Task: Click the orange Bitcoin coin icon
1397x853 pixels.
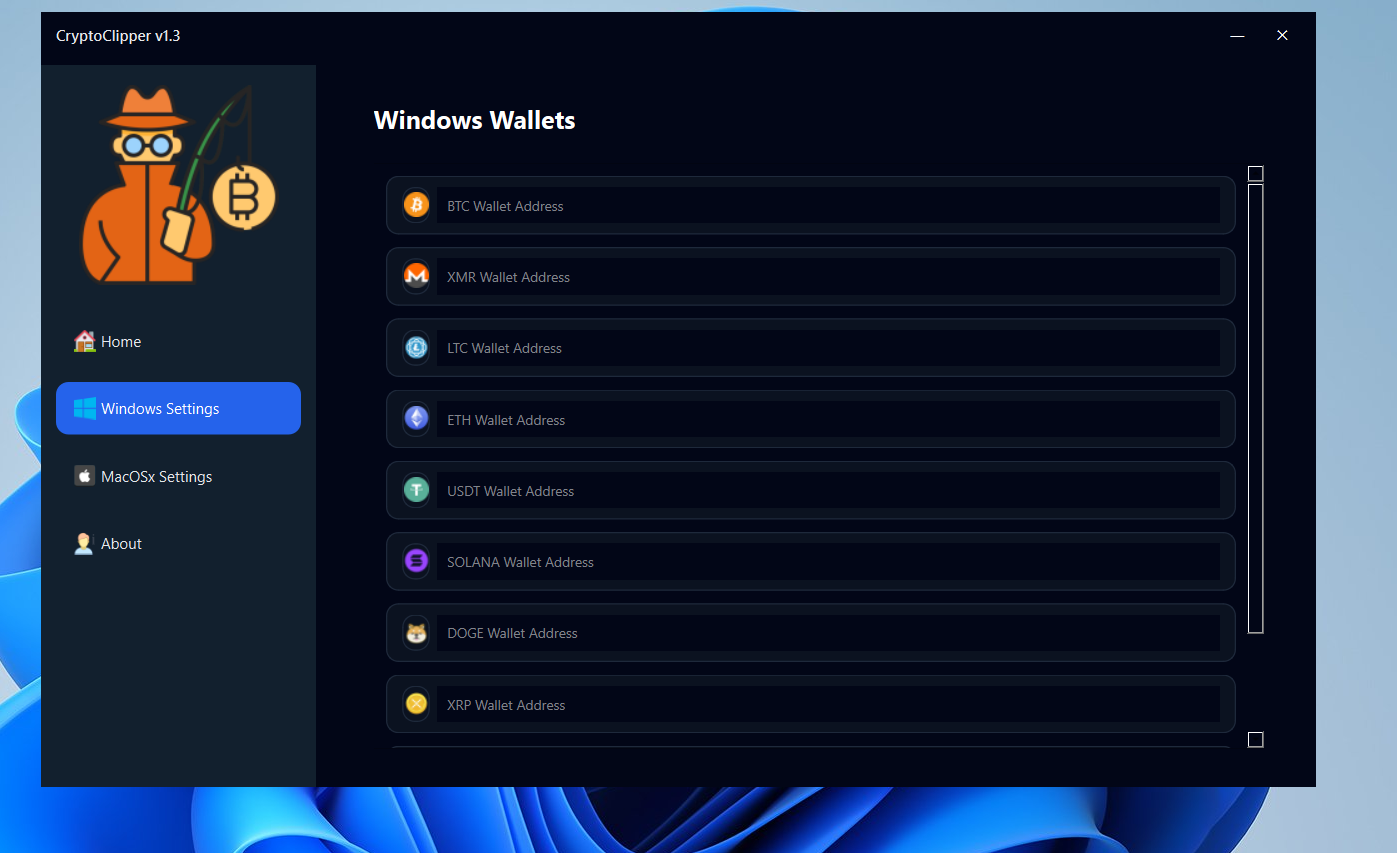Action: tap(416, 205)
